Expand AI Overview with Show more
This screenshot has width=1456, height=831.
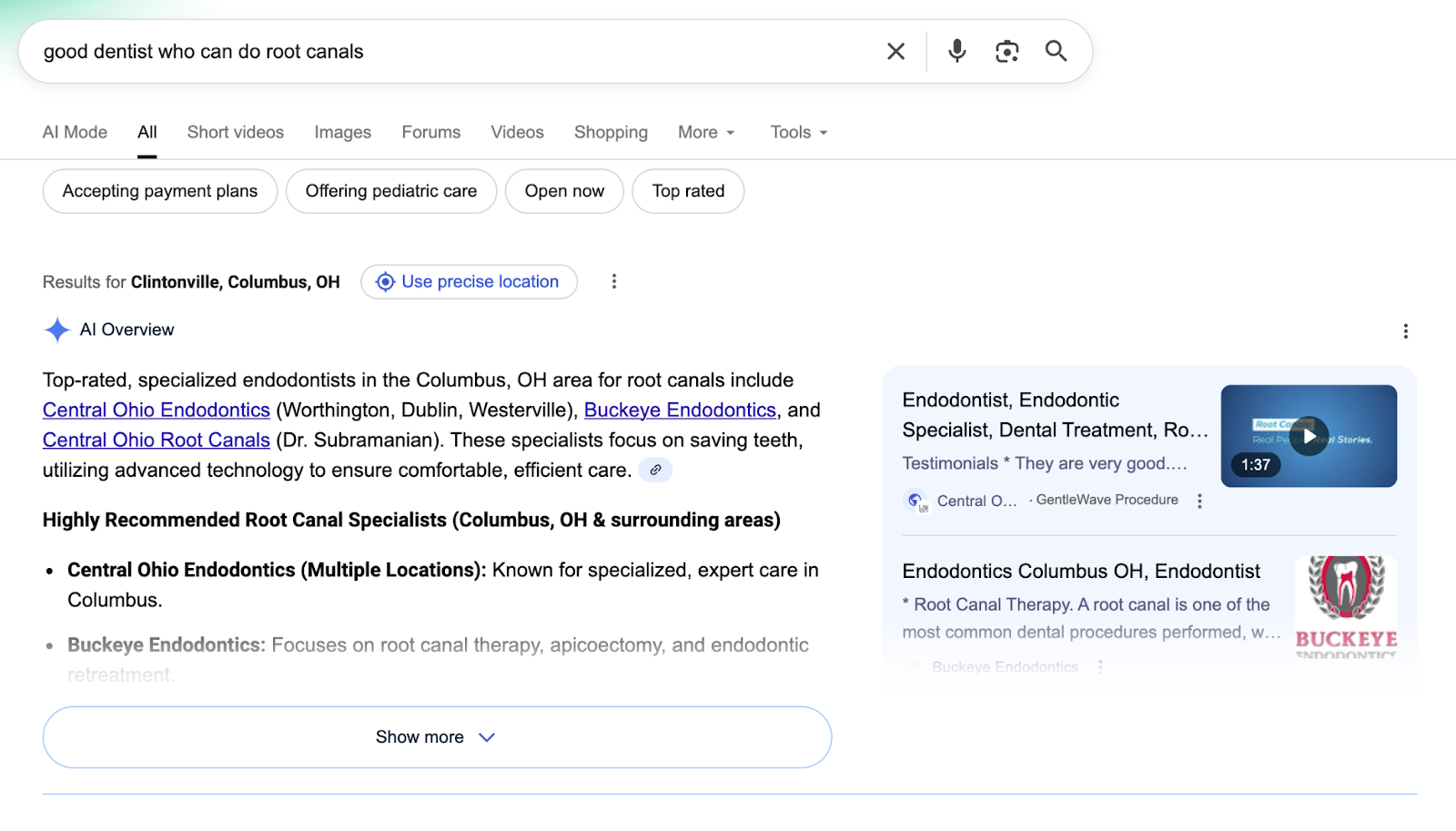click(x=437, y=737)
